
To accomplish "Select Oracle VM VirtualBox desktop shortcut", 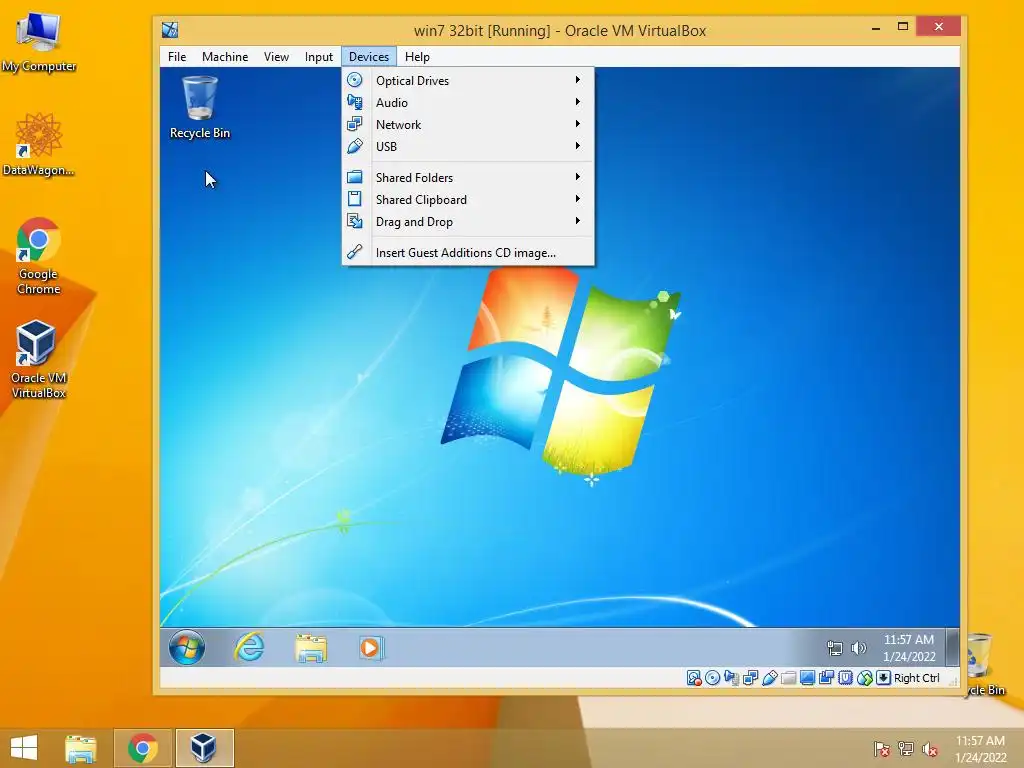I will tap(39, 359).
